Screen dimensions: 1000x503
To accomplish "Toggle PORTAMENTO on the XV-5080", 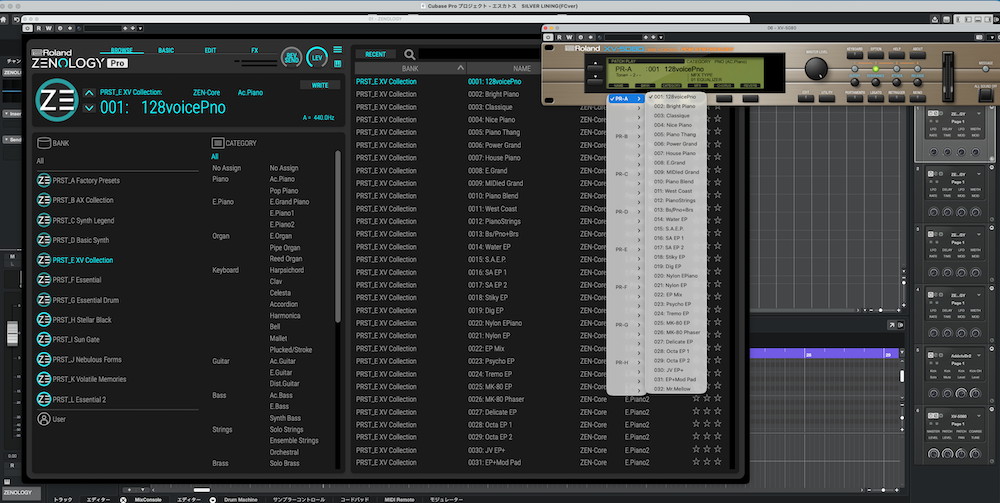I will point(855,98).
